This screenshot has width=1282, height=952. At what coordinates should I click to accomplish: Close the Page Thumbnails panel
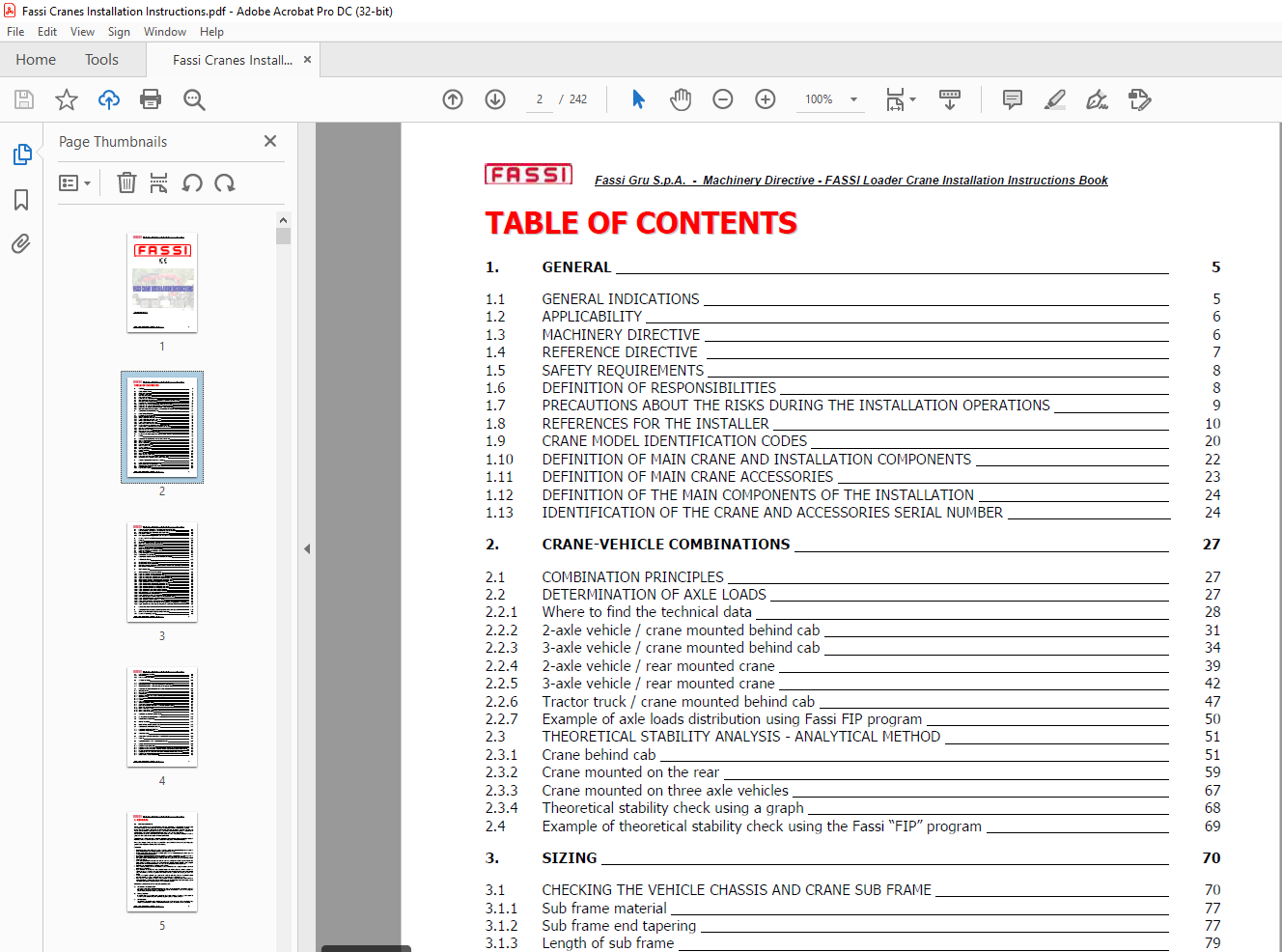coord(270,141)
